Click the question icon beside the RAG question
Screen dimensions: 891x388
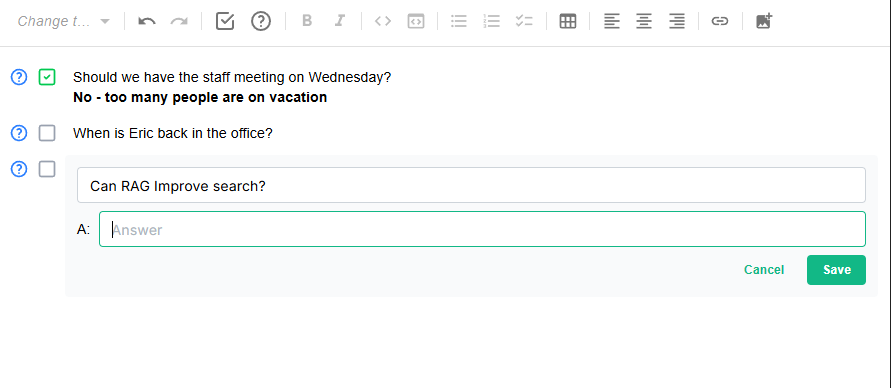click(x=19, y=169)
